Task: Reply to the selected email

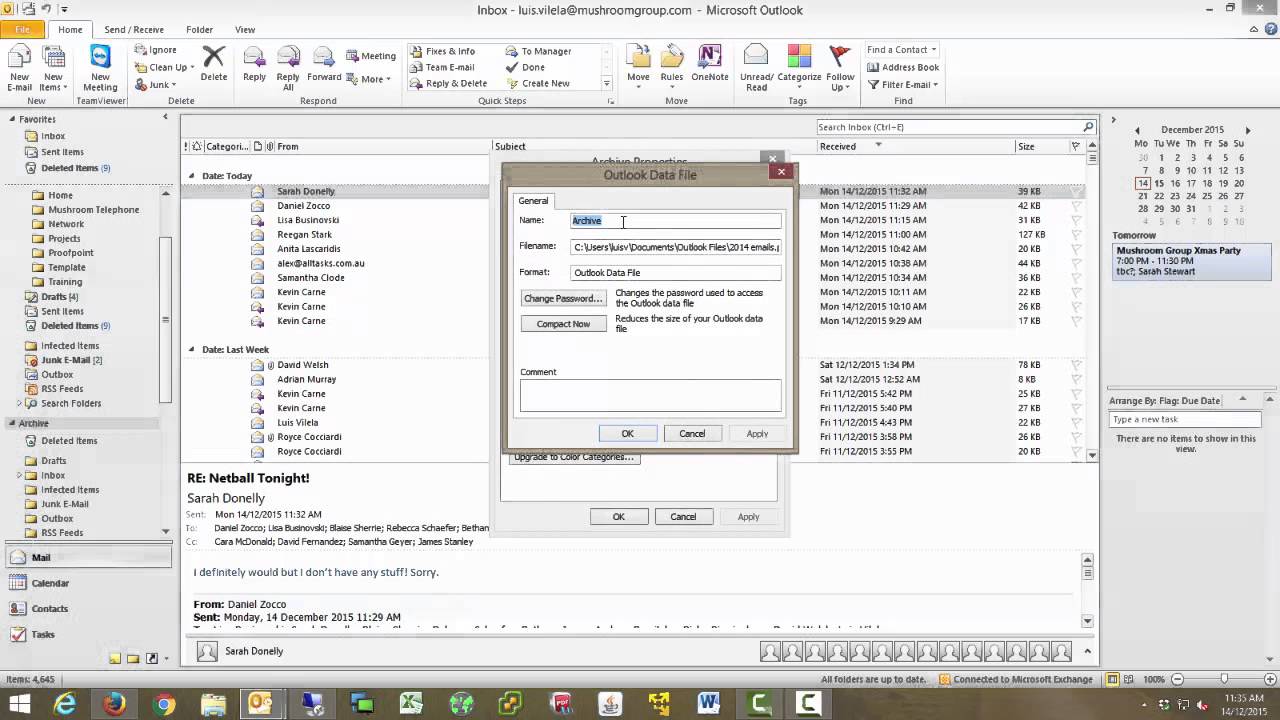Action: tap(254, 64)
